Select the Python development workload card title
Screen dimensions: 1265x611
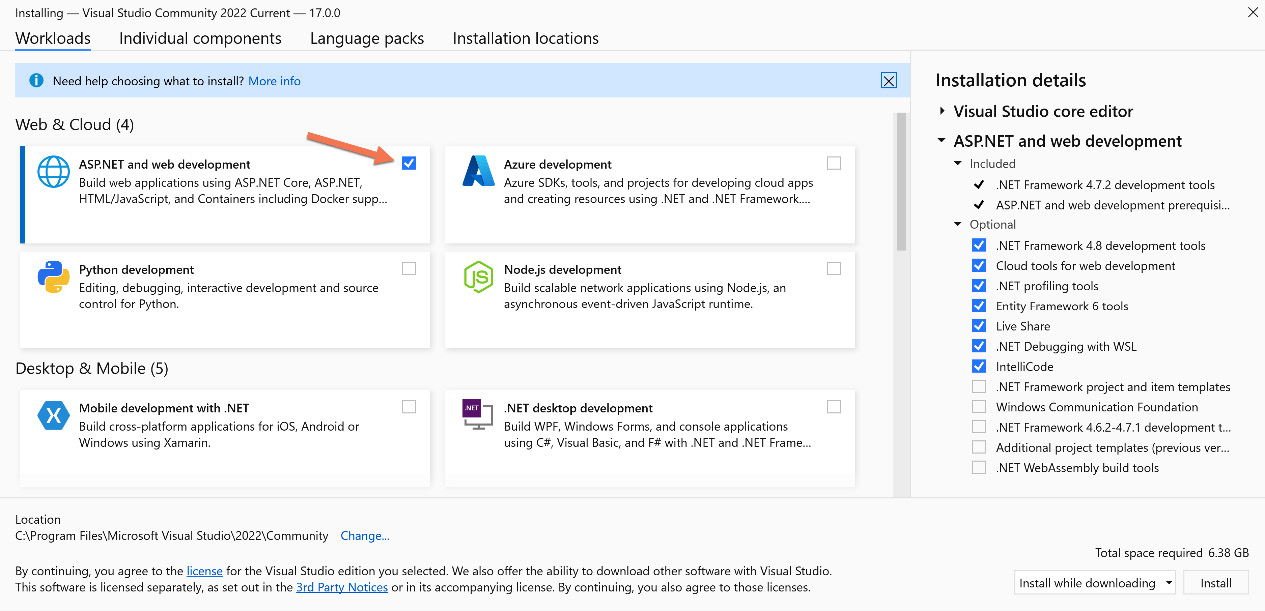[137, 269]
